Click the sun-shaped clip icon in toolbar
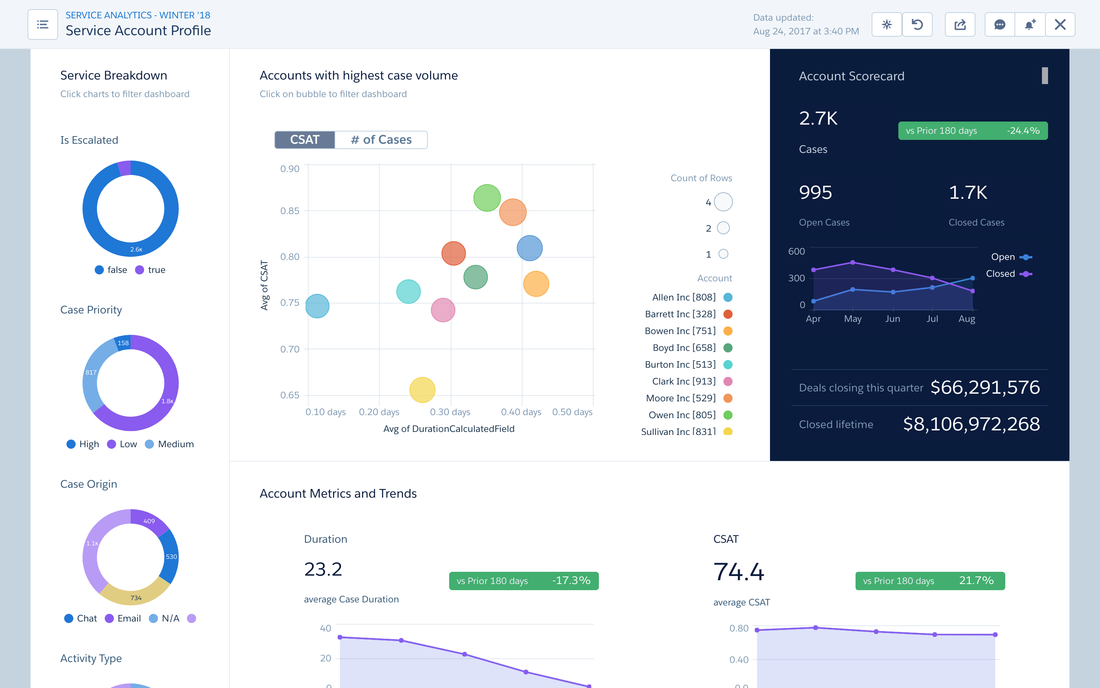1100x688 pixels. tap(887, 25)
